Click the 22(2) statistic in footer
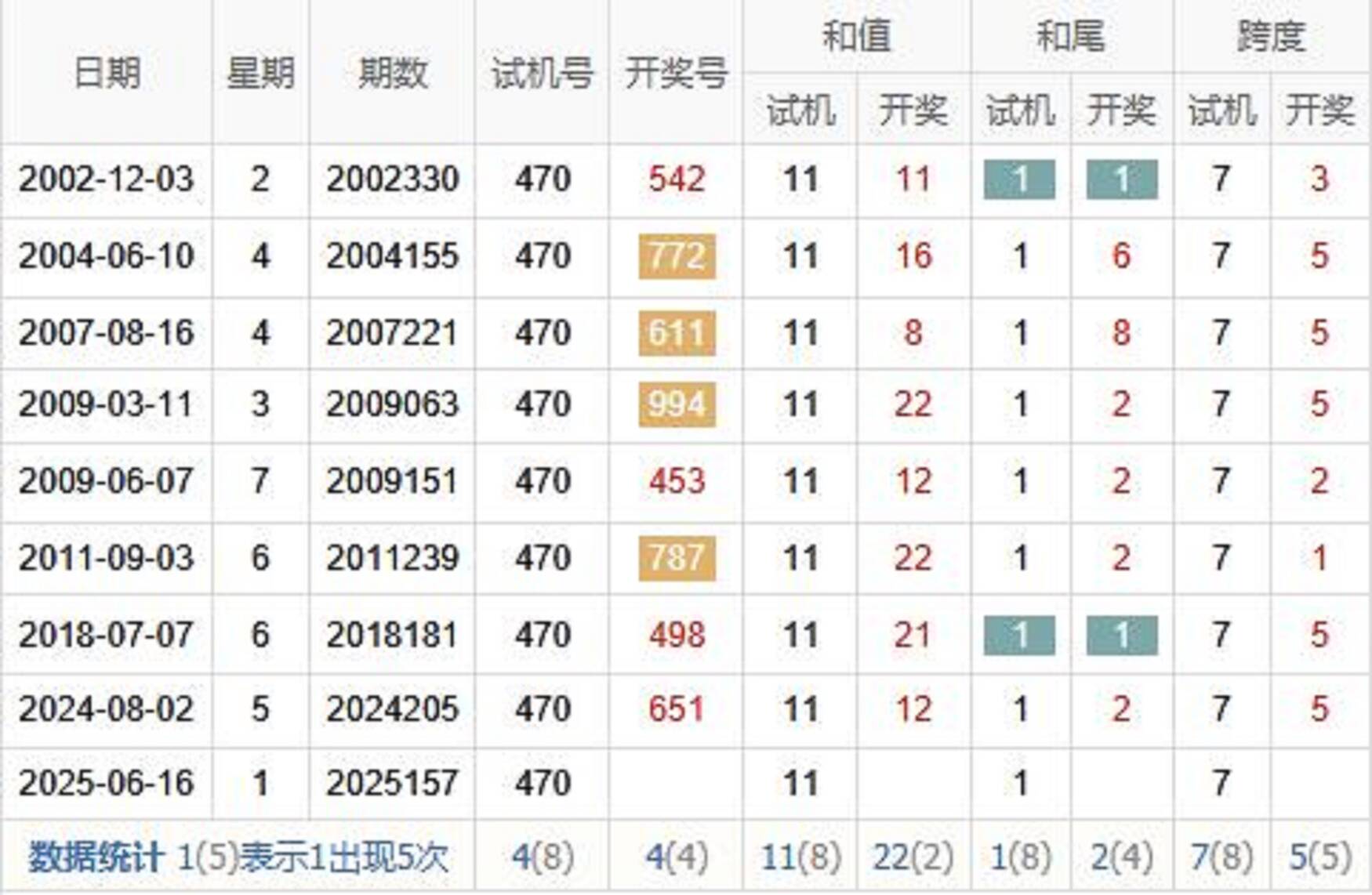Image resolution: width=1372 pixels, height=895 pixels. pos(913,857)
